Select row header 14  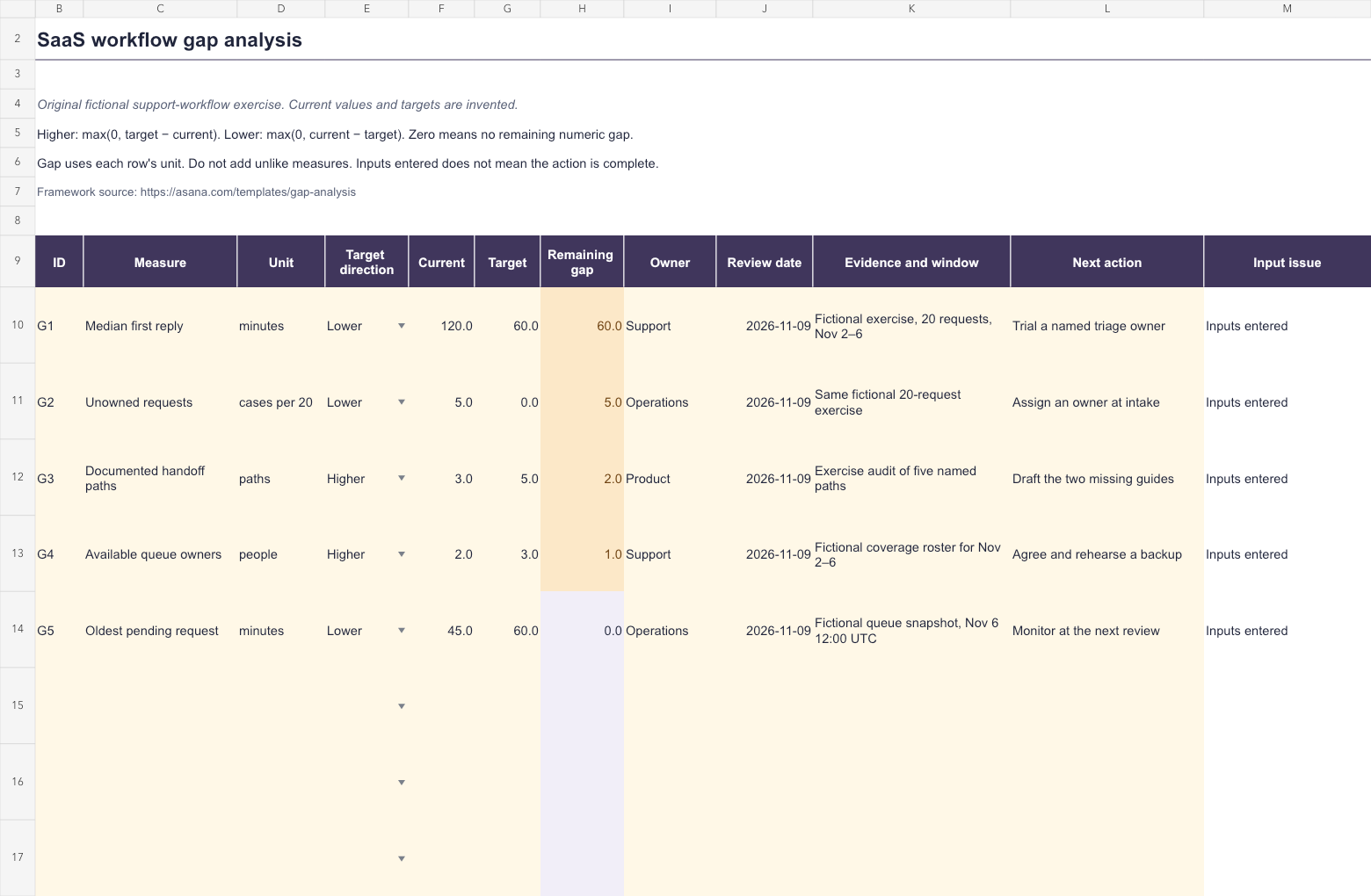point(18,629)
